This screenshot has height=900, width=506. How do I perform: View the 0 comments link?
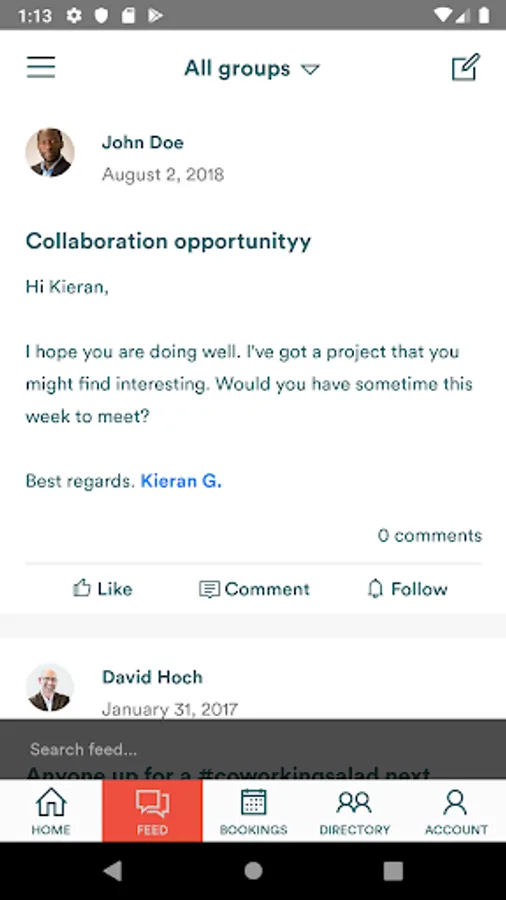coord(430,536)
